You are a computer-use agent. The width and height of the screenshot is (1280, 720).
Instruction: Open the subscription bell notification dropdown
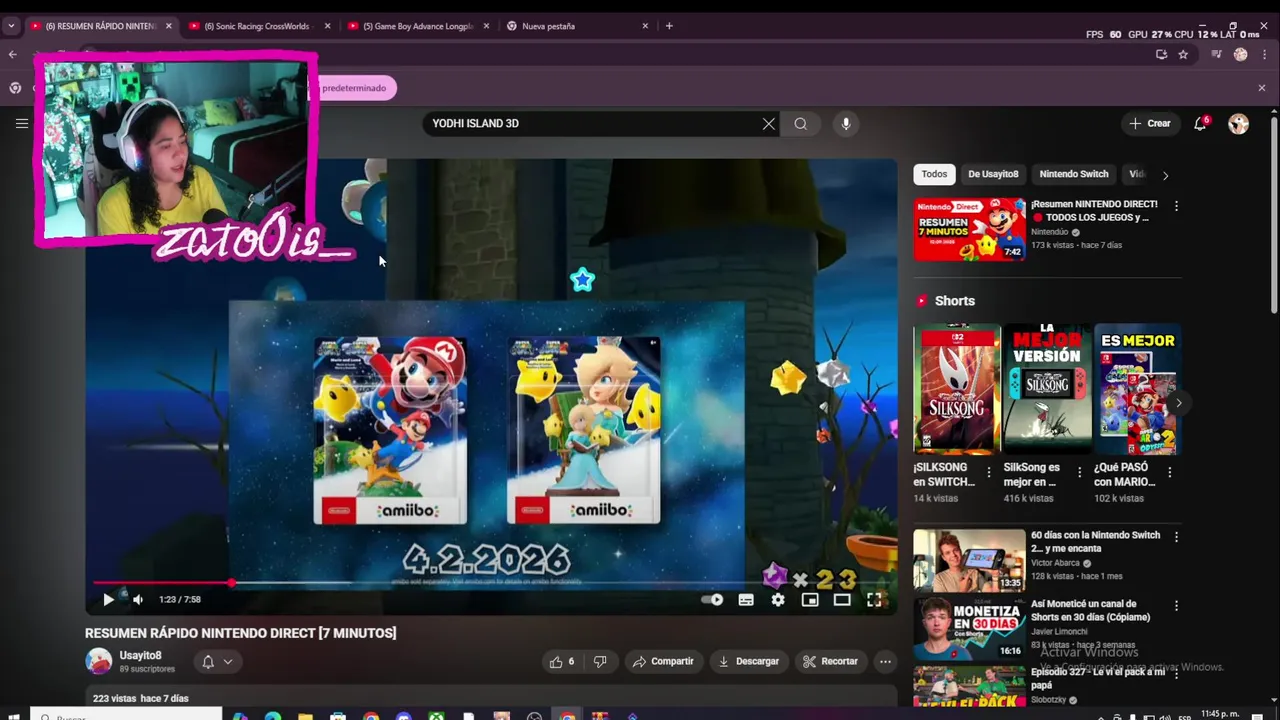[217, 661]
